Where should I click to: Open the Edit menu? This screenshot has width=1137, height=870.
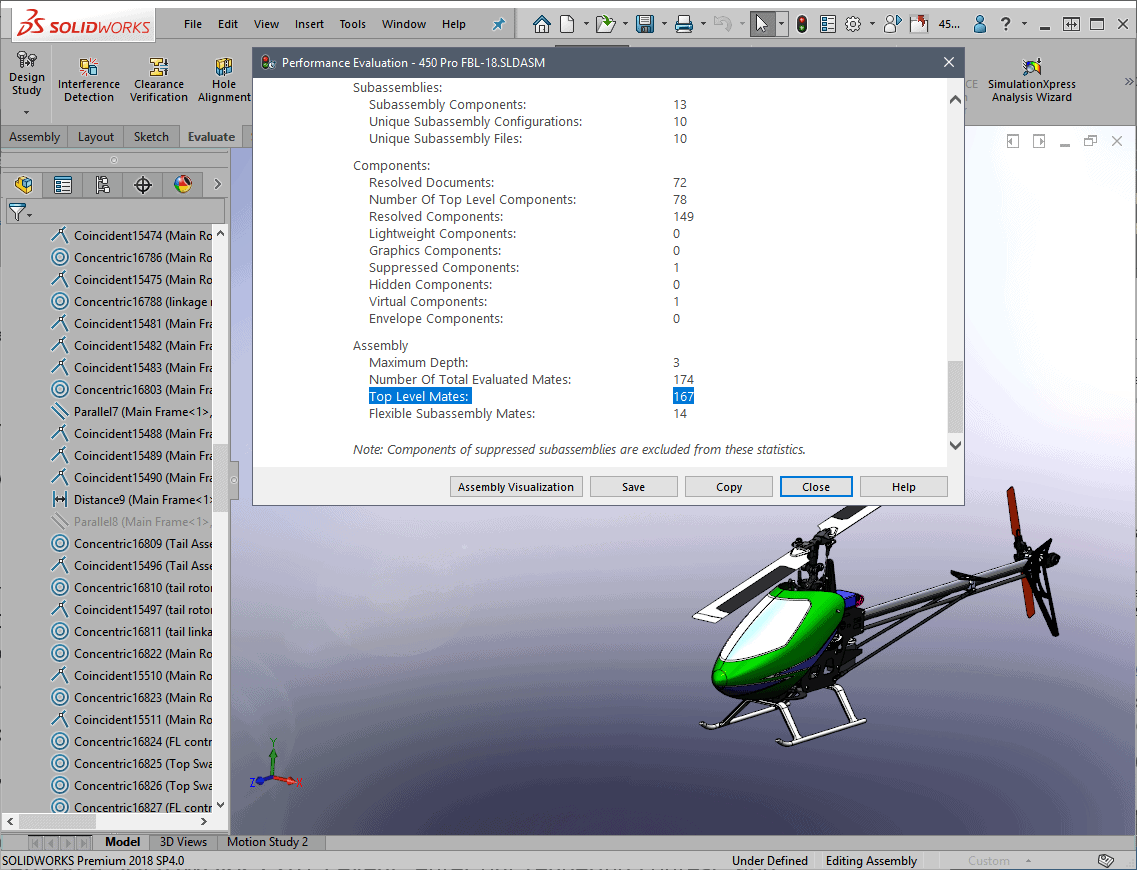(x=228, y=24)
